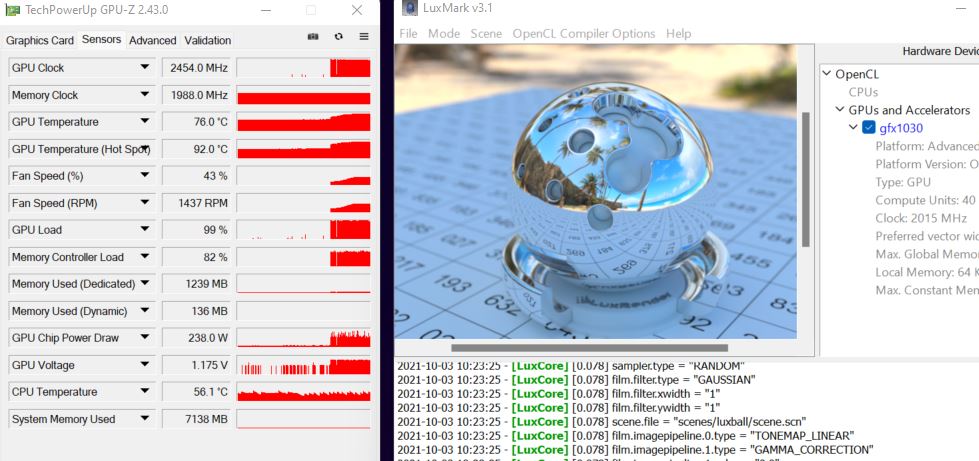Open the GPU-Z hamburger menu

[x=364, y=37]
